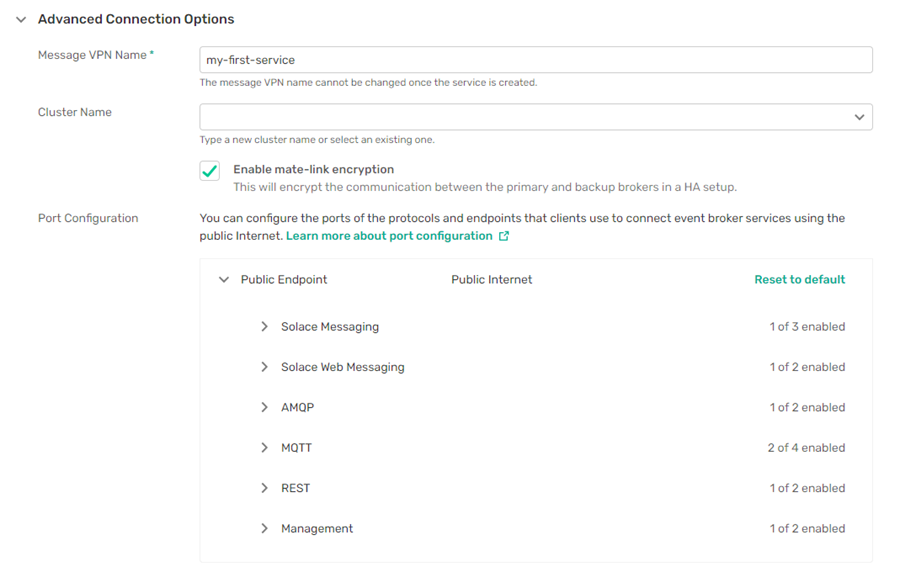Expand Solace Web Messaging chevron icon

pyautogui.click(x=264, y=367)
